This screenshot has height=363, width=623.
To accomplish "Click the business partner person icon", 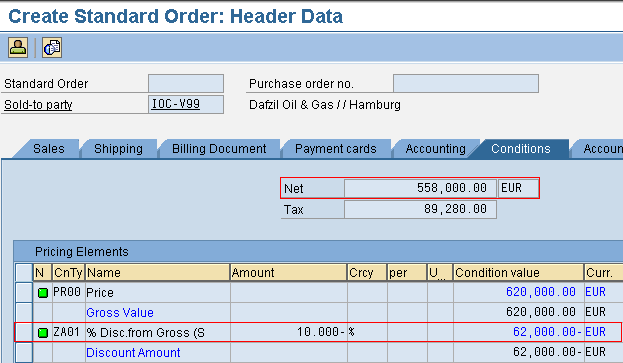I will [18, 48].
